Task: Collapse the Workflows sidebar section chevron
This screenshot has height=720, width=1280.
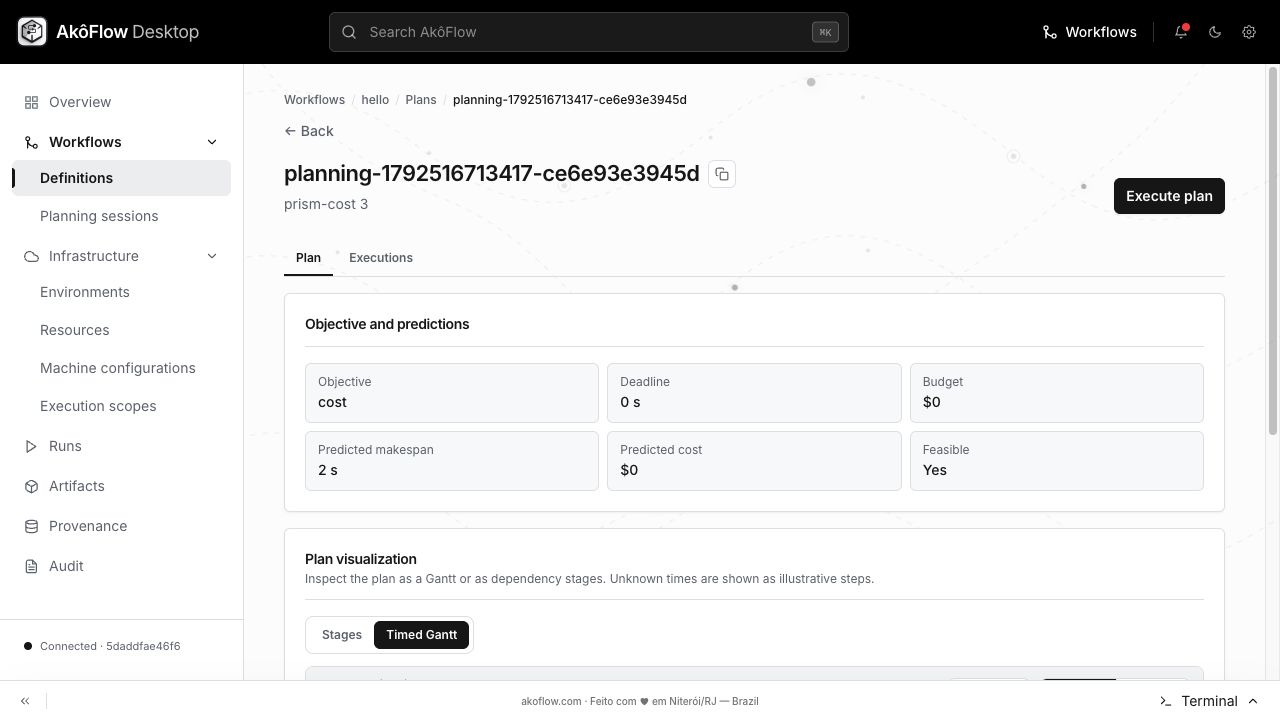Action: click(212, 142)
